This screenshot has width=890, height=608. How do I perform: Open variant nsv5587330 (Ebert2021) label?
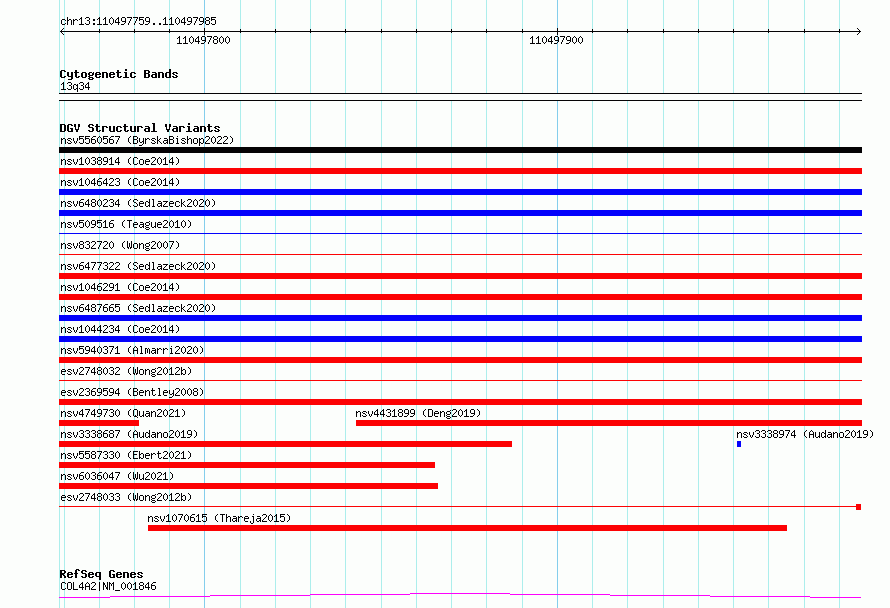point(126,455)
